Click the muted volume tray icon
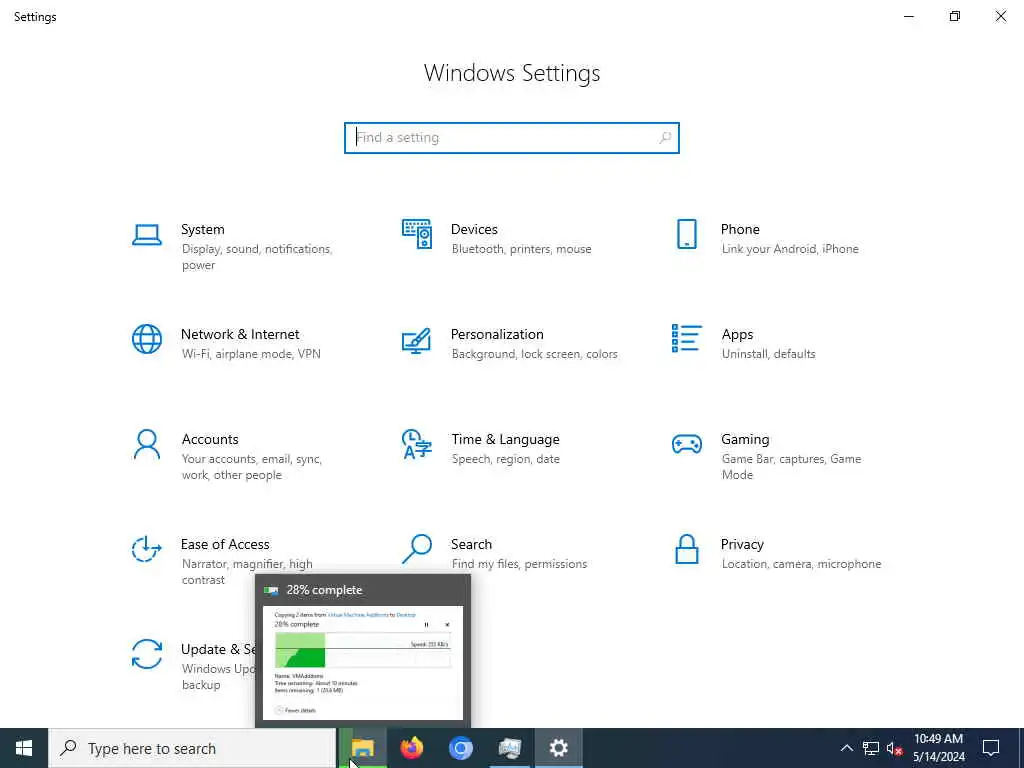1024x768 pixels. coord(894,748)
